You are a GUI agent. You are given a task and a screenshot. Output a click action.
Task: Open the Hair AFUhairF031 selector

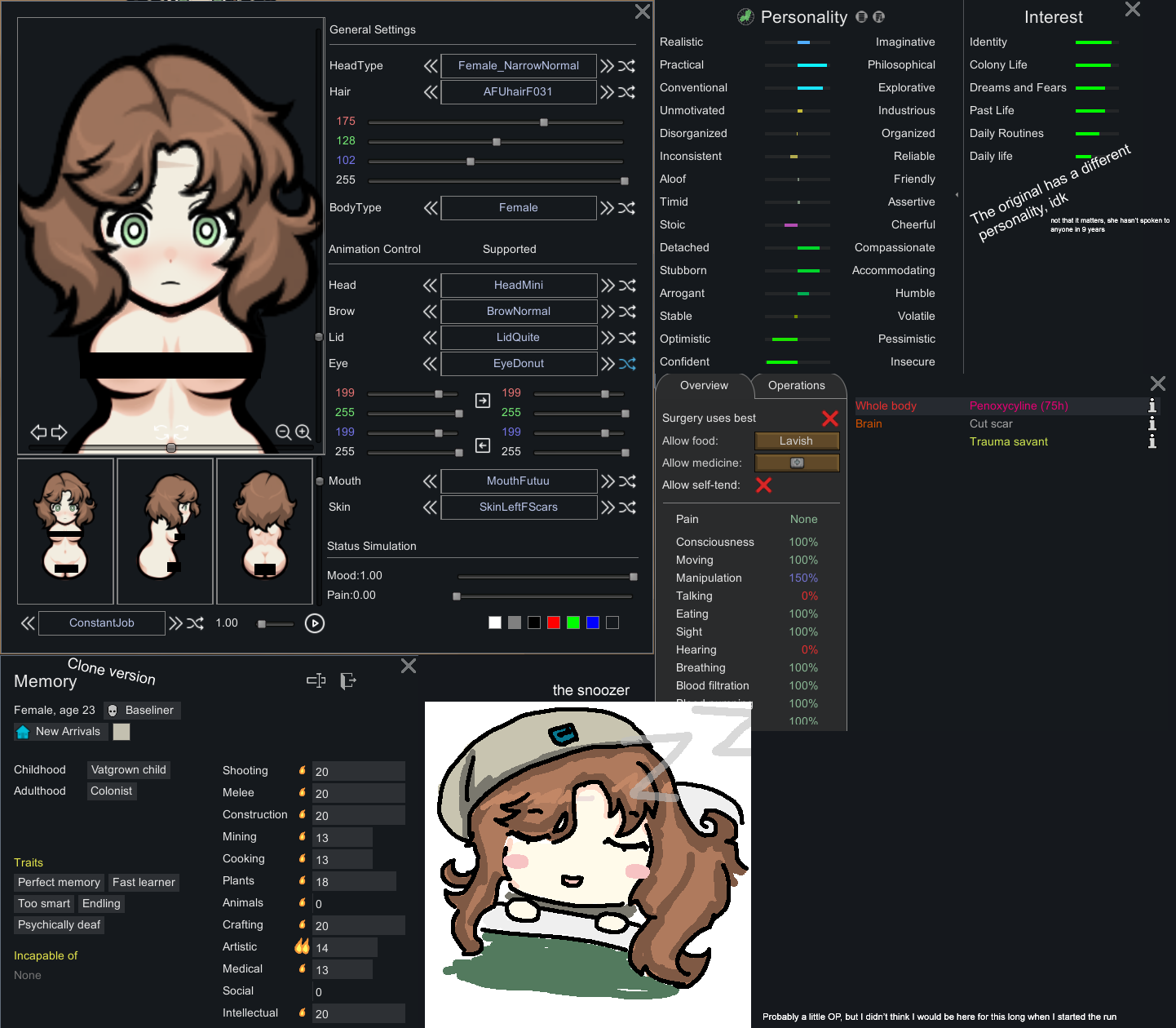[x=519, y=92]
